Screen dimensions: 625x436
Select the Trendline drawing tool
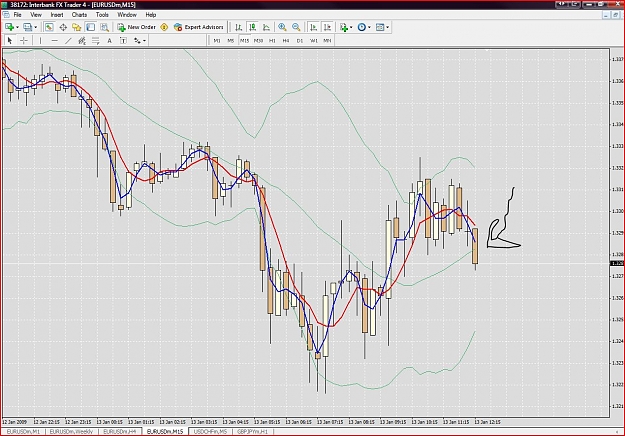(68, 40)
